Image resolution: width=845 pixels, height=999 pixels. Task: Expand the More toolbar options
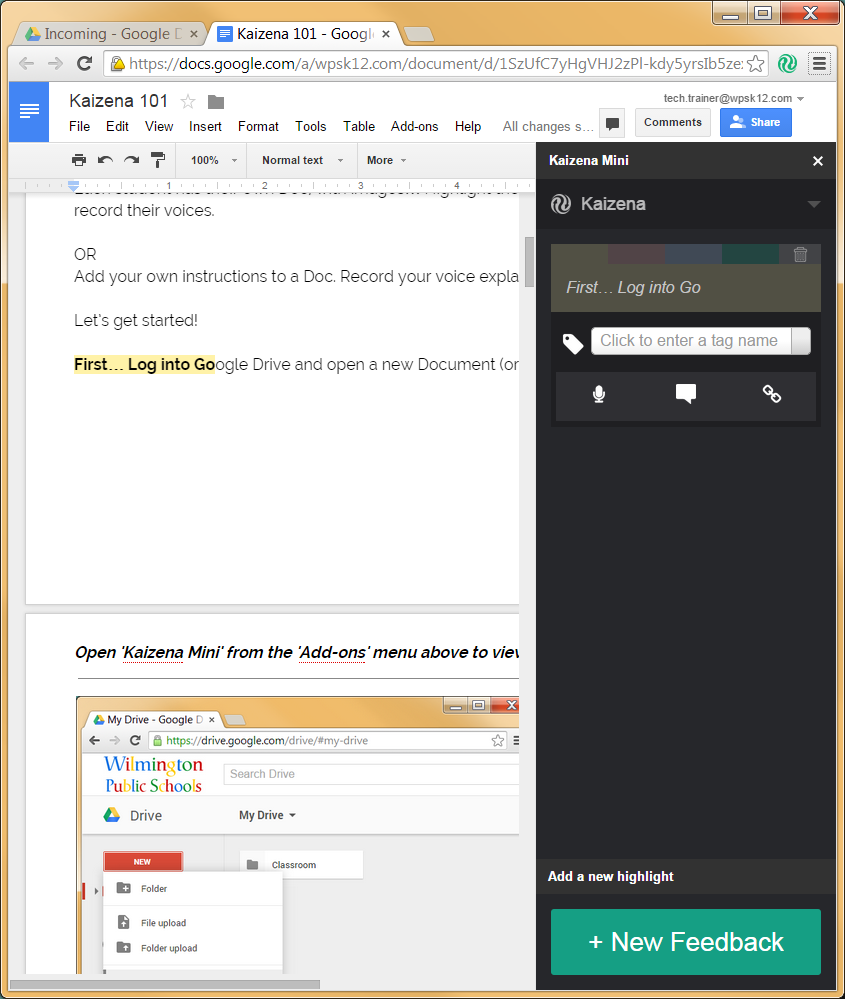pos(386,161)
